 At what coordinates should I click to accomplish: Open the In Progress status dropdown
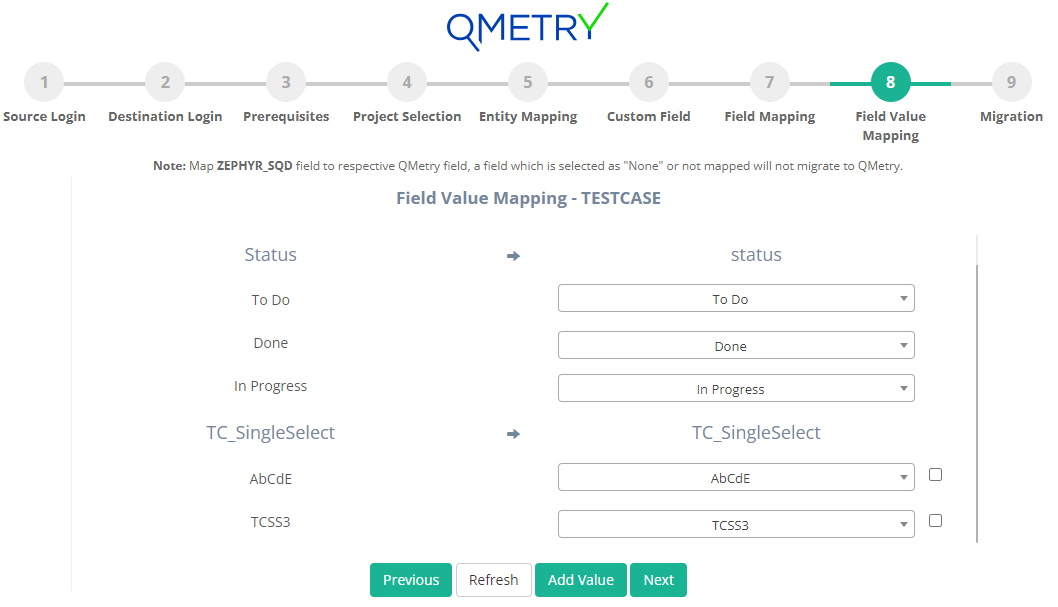coord(736,388)
